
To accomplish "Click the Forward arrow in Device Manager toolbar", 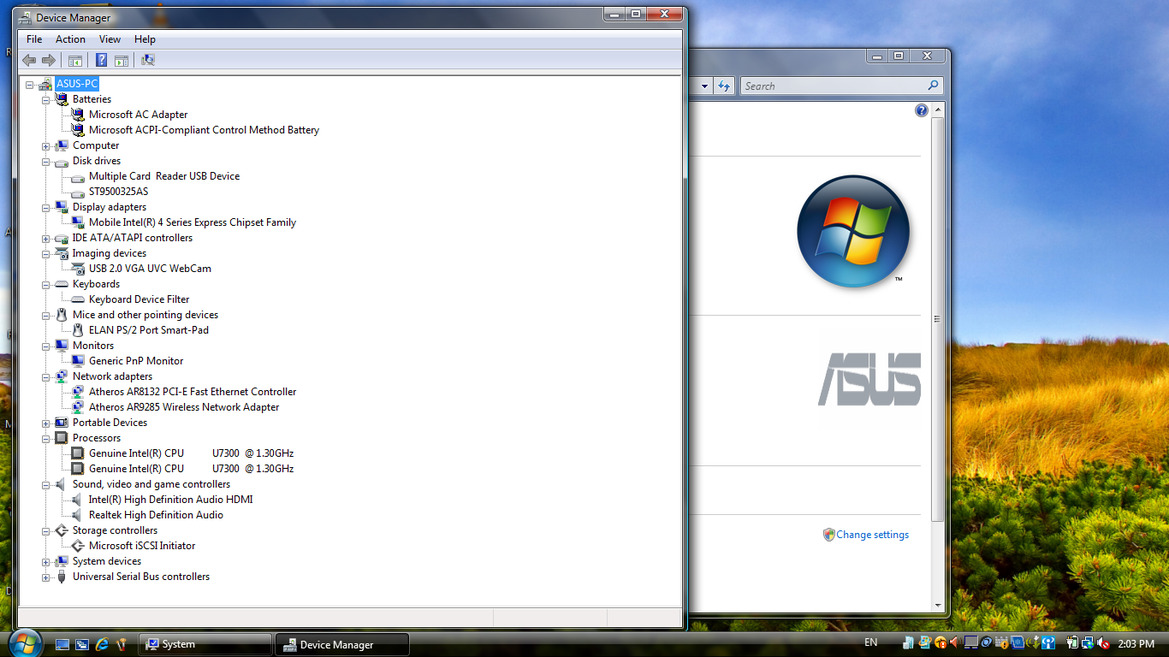I will tap(48, 60).
